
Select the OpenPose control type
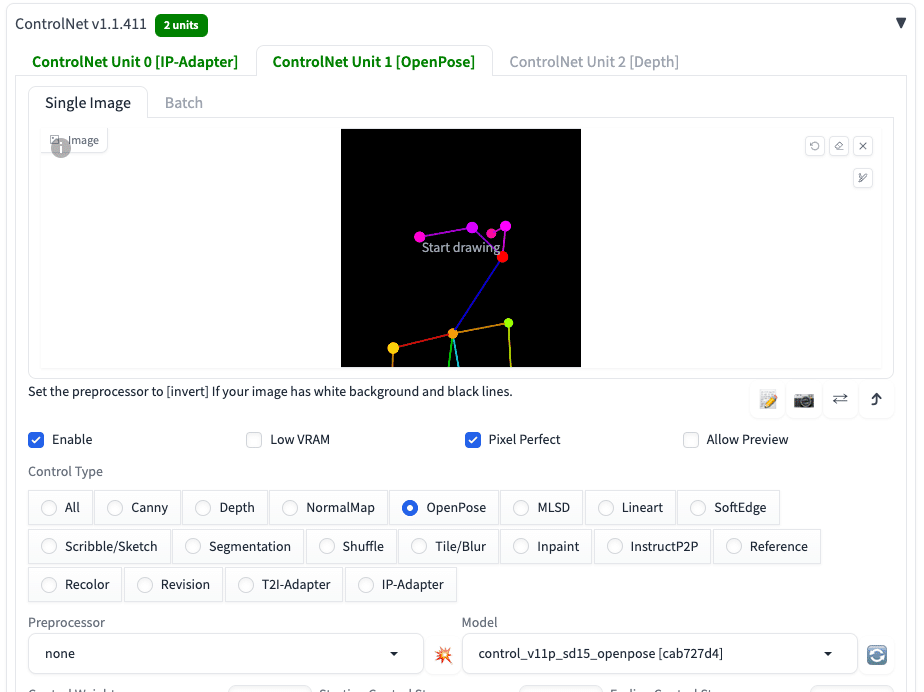pyautogui.click(x=444, y=508)
